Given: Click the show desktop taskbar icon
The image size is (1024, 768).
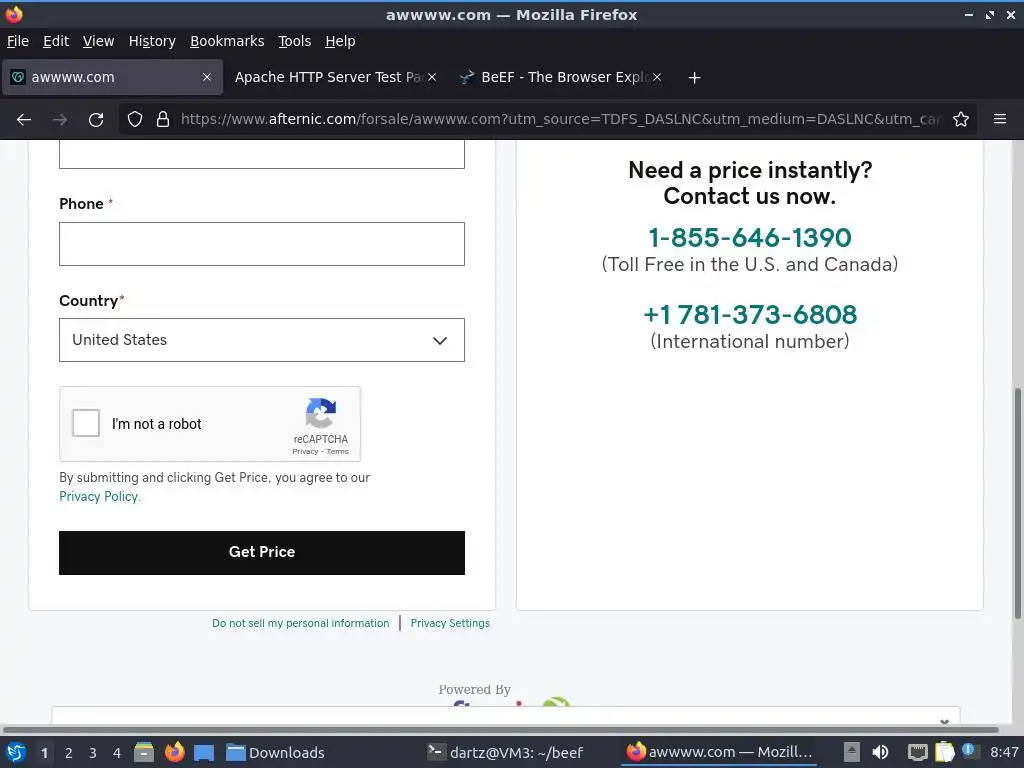Looking at the screenshot, I should 204,753.
